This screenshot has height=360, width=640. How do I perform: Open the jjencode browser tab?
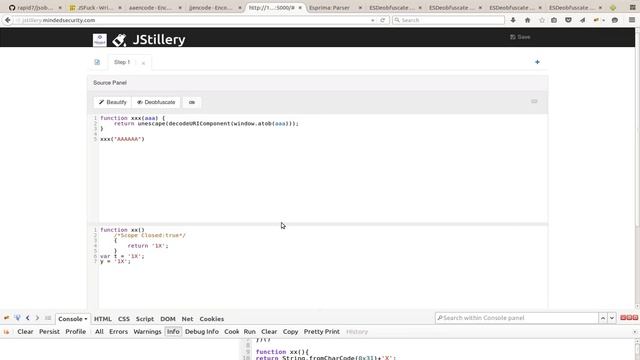click(215, 8)
